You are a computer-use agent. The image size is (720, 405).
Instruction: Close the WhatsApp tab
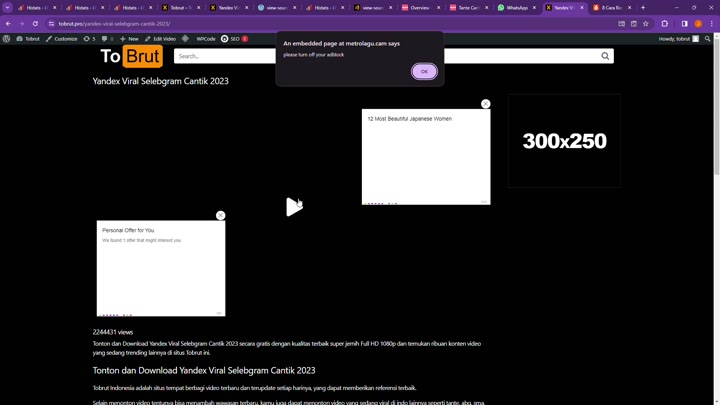pyautogui.click(x=534, y=8)
